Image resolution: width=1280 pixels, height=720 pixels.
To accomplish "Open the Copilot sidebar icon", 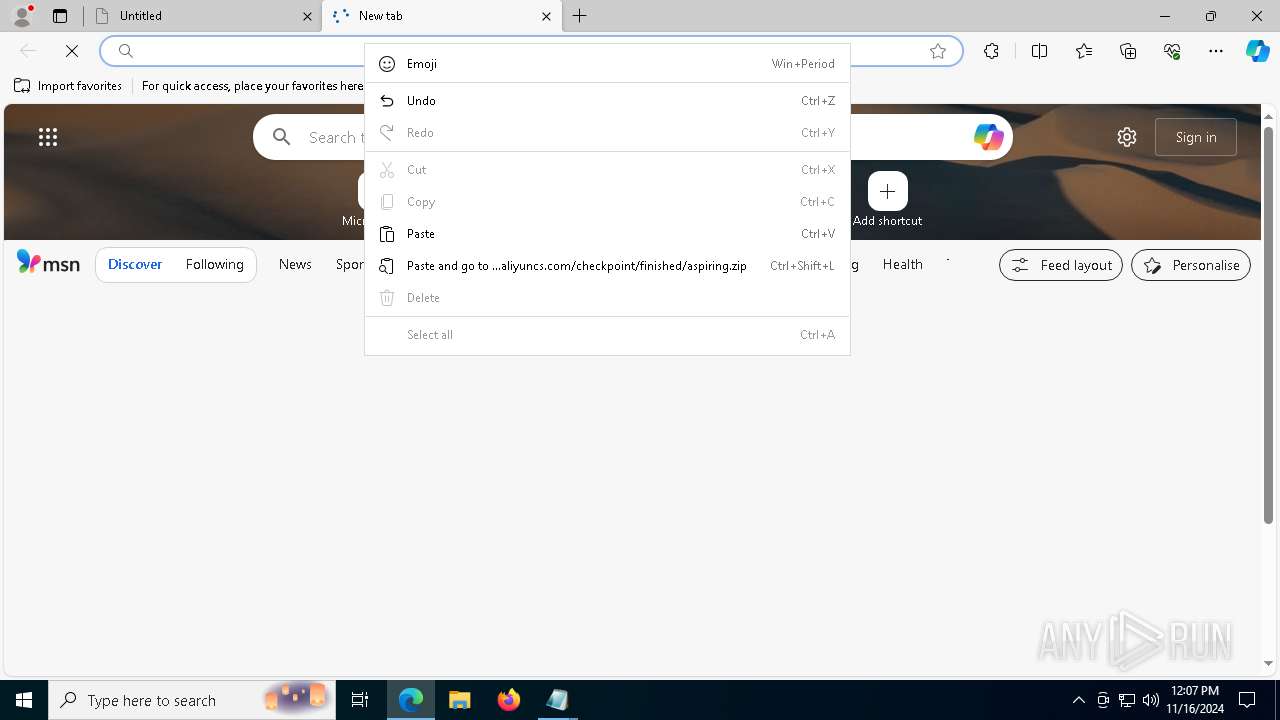I will pyautogui.click(x=1257, y=51).
